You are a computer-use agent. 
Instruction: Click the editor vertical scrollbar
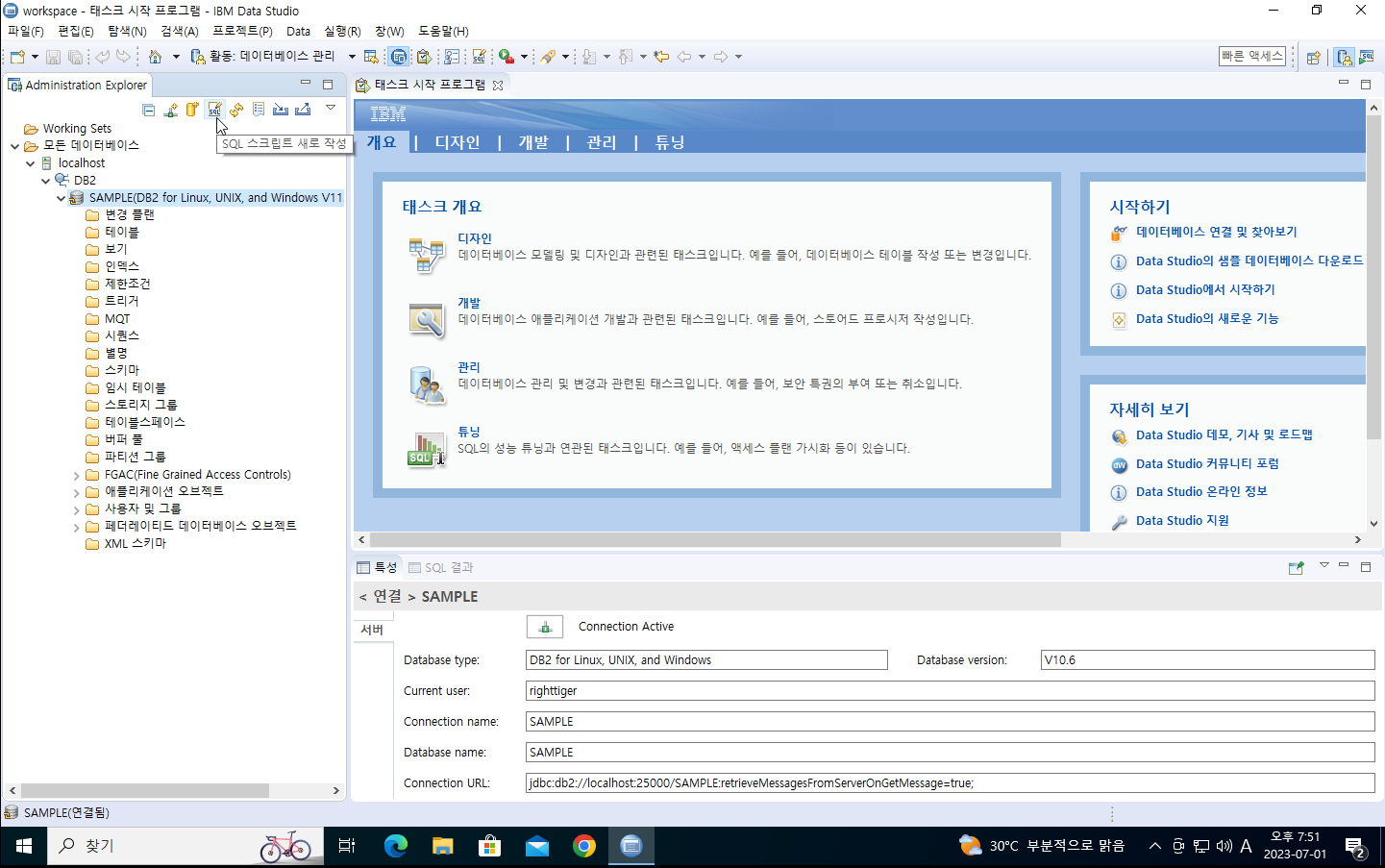click(1373, 279)
